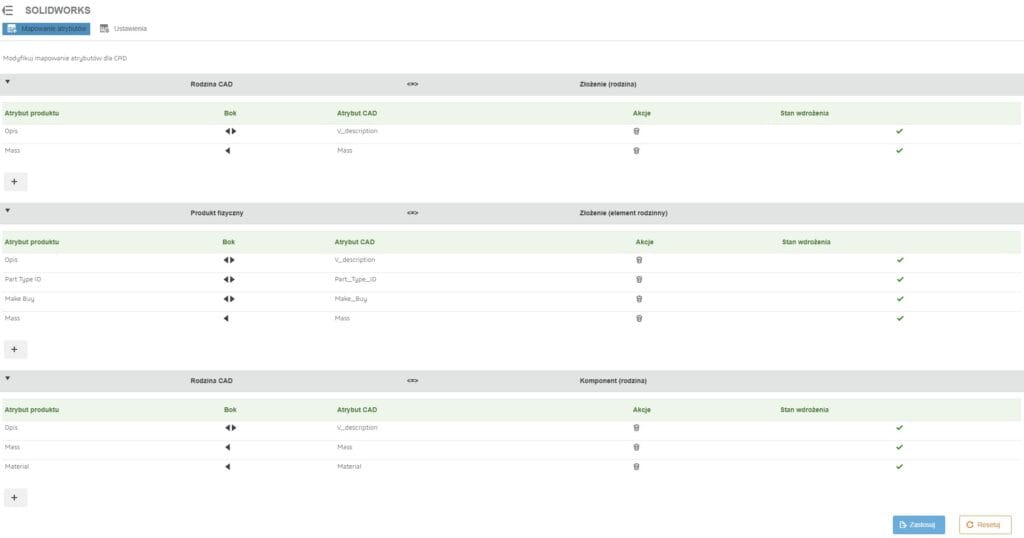Delete Opis mapping in Produkt fizyczny section
The image size is (1024, 538).
click(x=639, y=260)
